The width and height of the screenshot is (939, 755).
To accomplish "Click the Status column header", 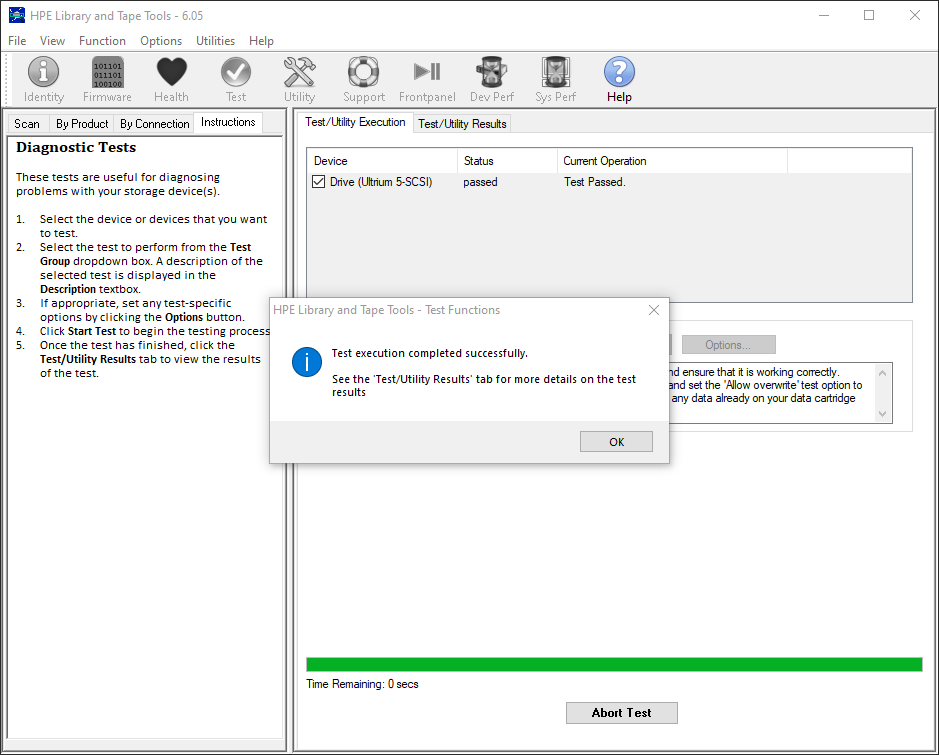I will tap(508, 161).
